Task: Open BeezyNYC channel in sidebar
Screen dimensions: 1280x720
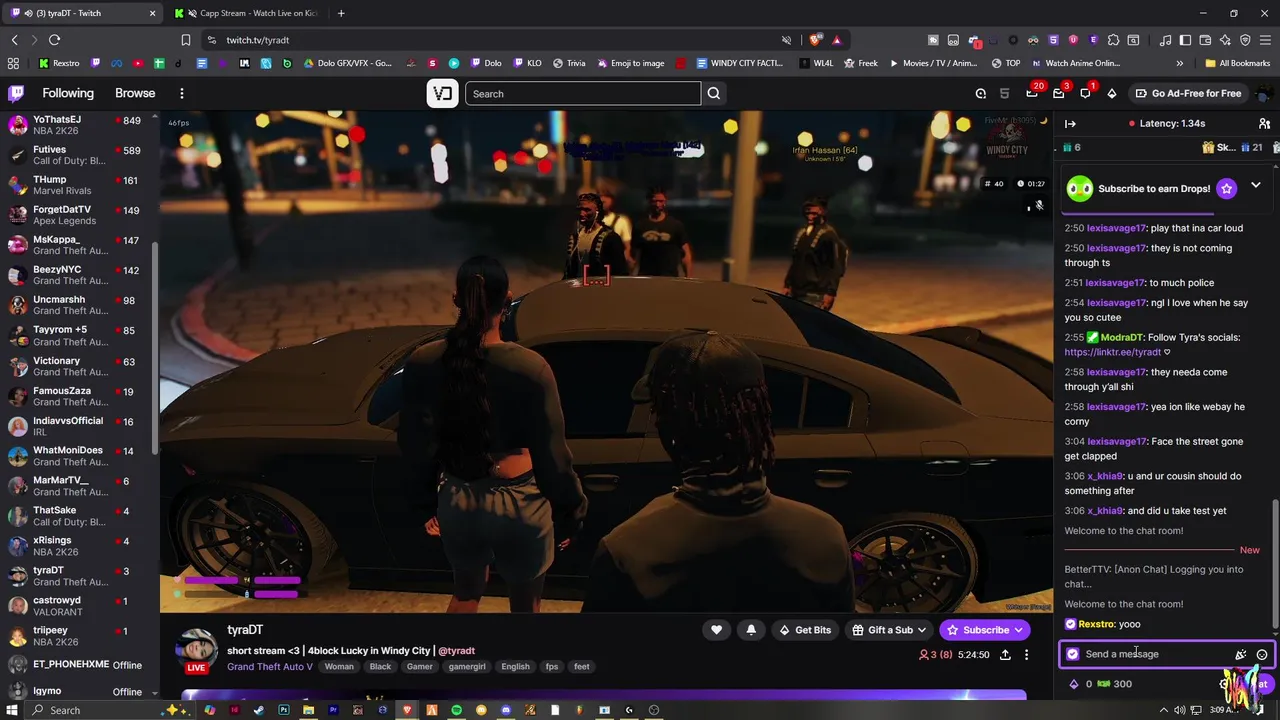Action: point(80,276)
